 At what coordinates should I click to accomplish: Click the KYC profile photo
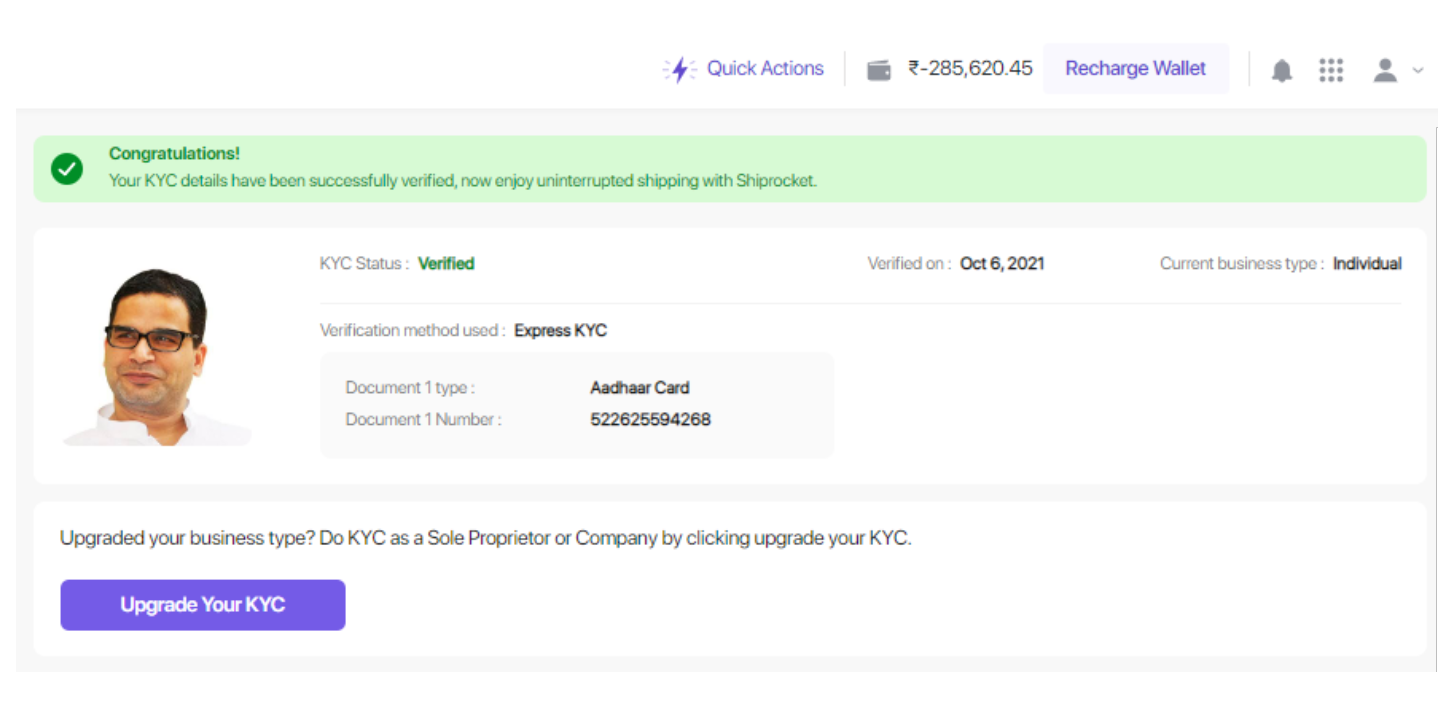[157, 357]
